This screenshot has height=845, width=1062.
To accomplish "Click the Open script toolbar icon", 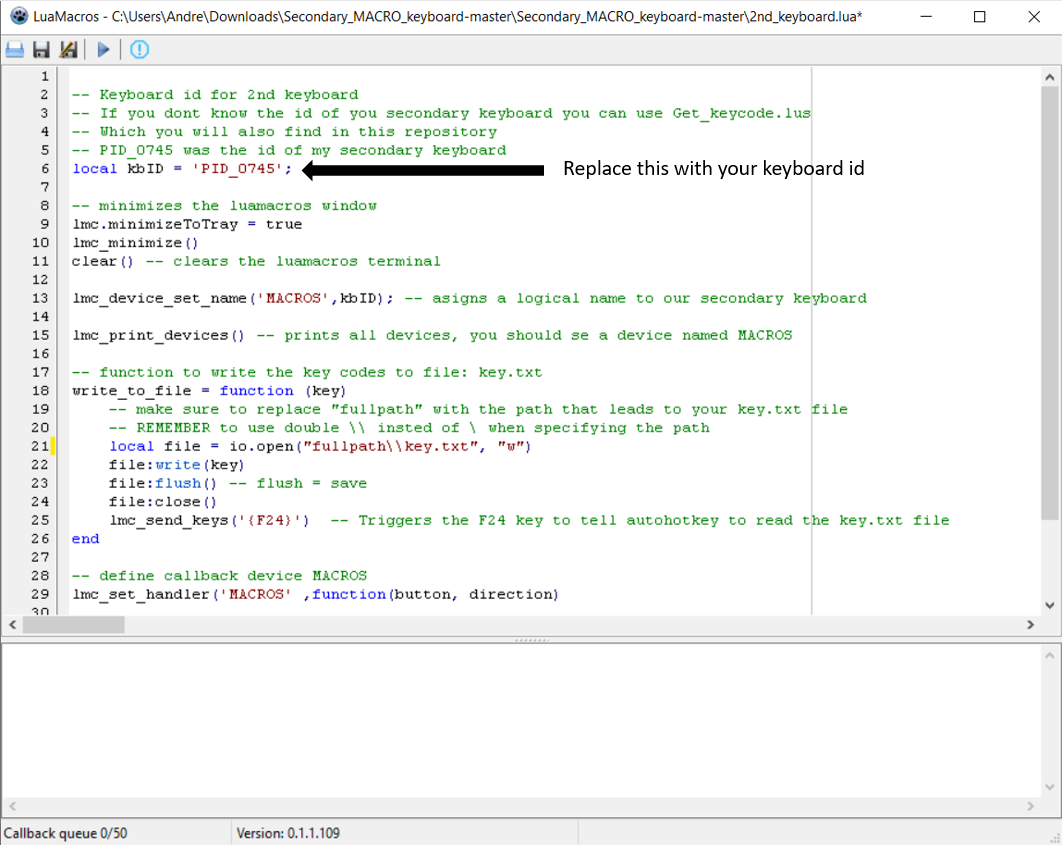I will 15,49.
